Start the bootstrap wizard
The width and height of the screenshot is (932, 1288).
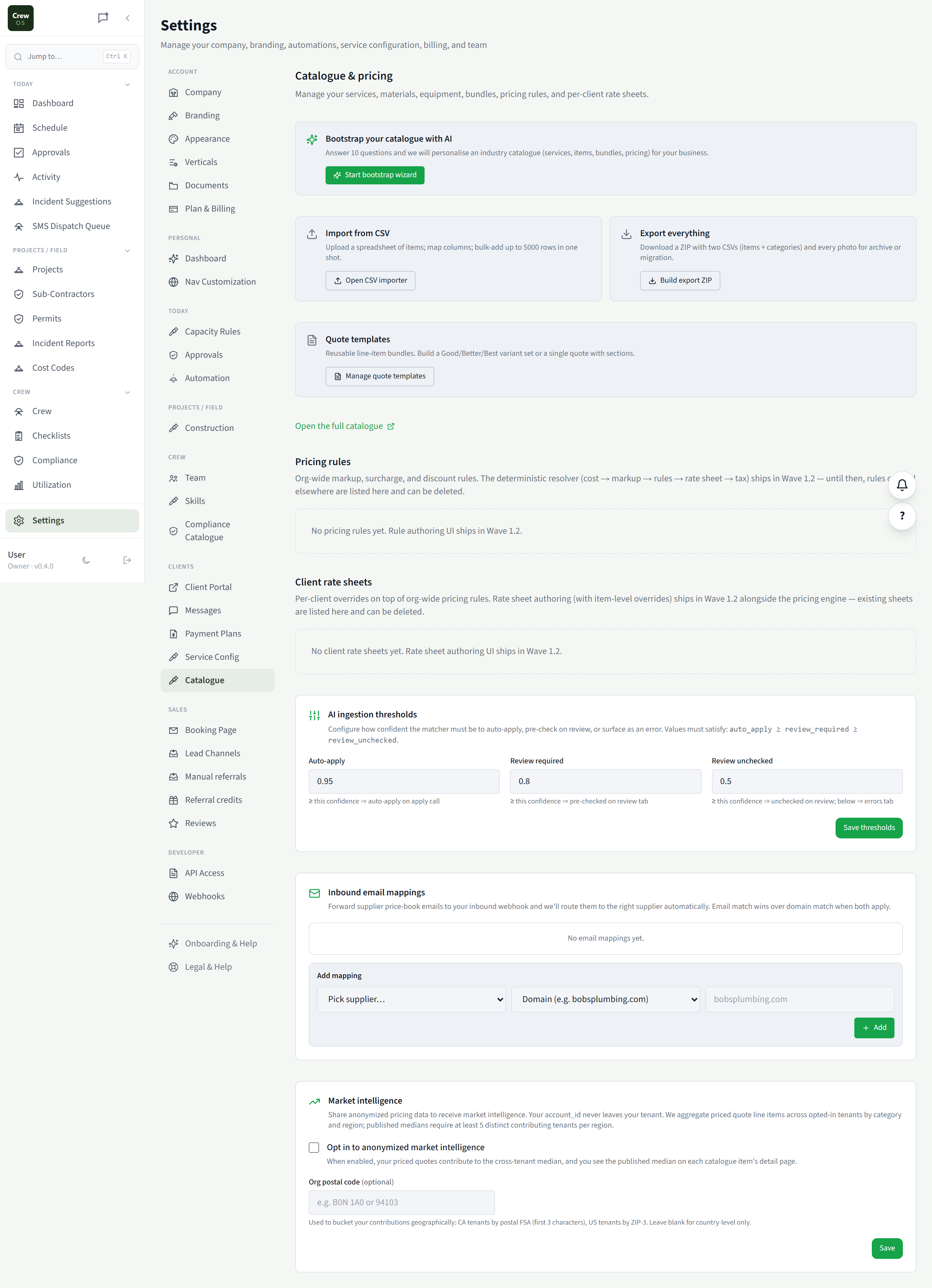pyautogui.click(x=374, y=175)
